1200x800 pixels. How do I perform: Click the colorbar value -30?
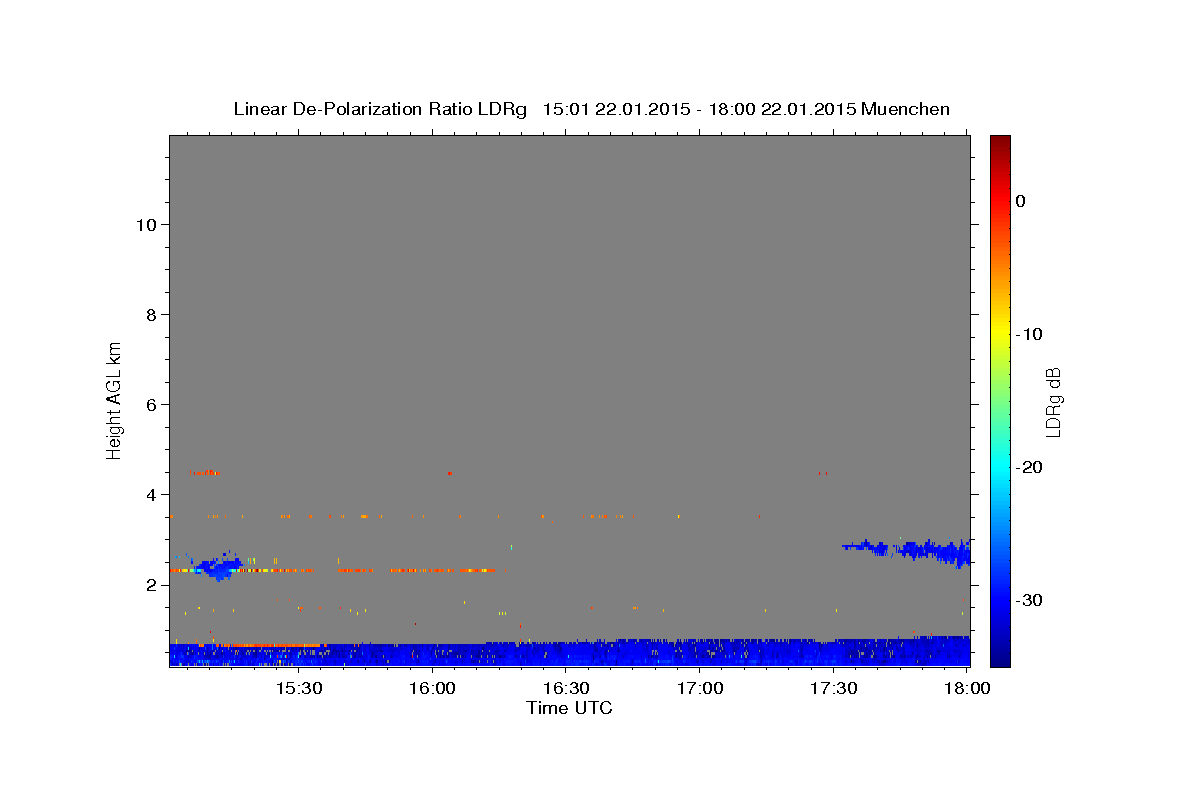[x=1030, y=600]
